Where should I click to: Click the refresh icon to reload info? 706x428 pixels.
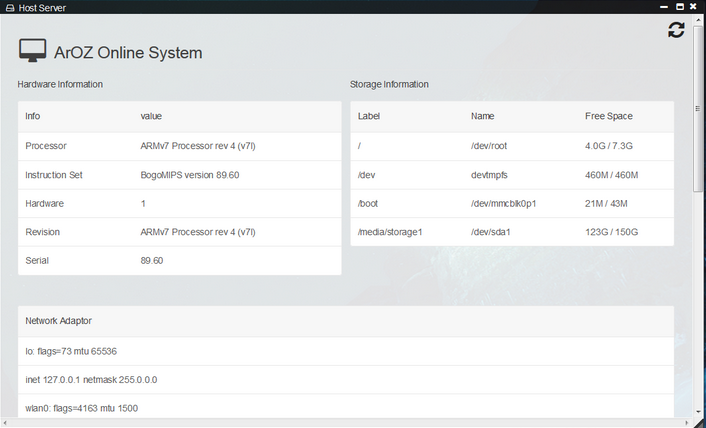677,31
